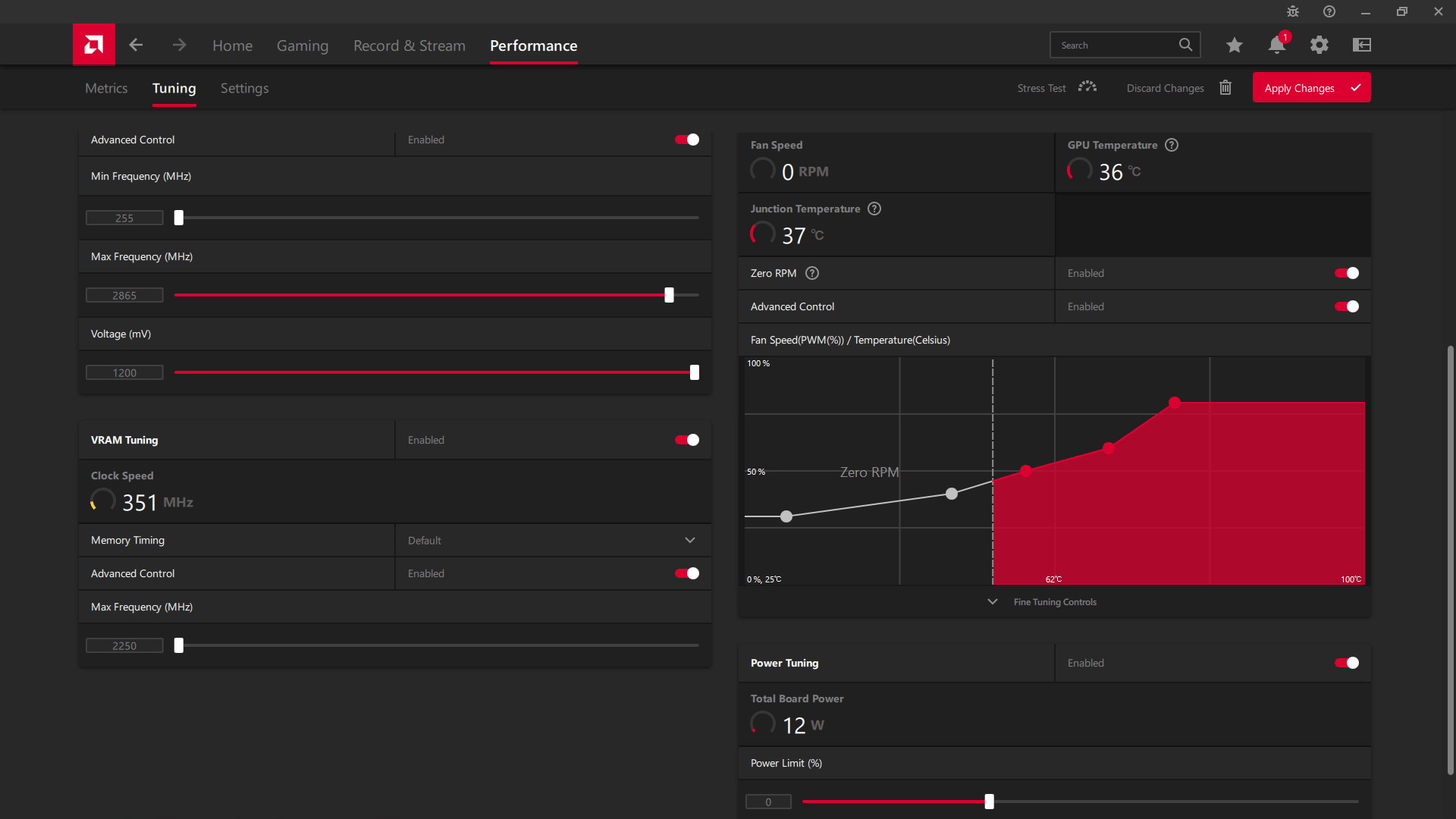Viewport: 1456px width, 819px height.
Task: Restore the window size
Action: click(1401, 11)
